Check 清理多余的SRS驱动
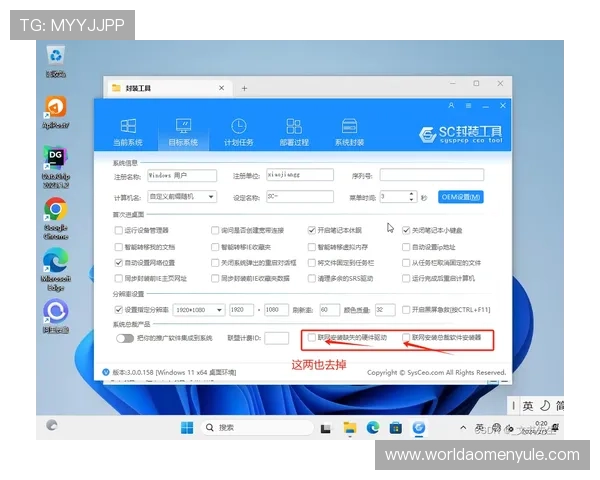 (311, 278)
